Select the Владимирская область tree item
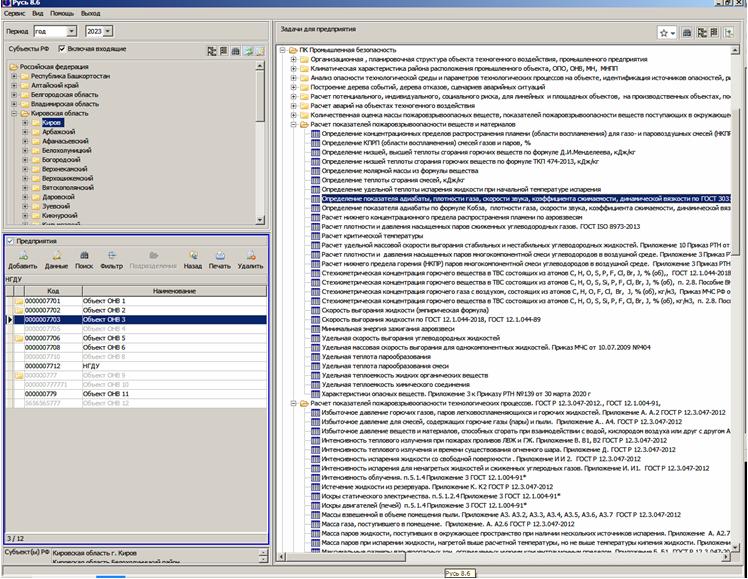Image resolution: width=748 pixels, height=579 pixels. point(65,104)
